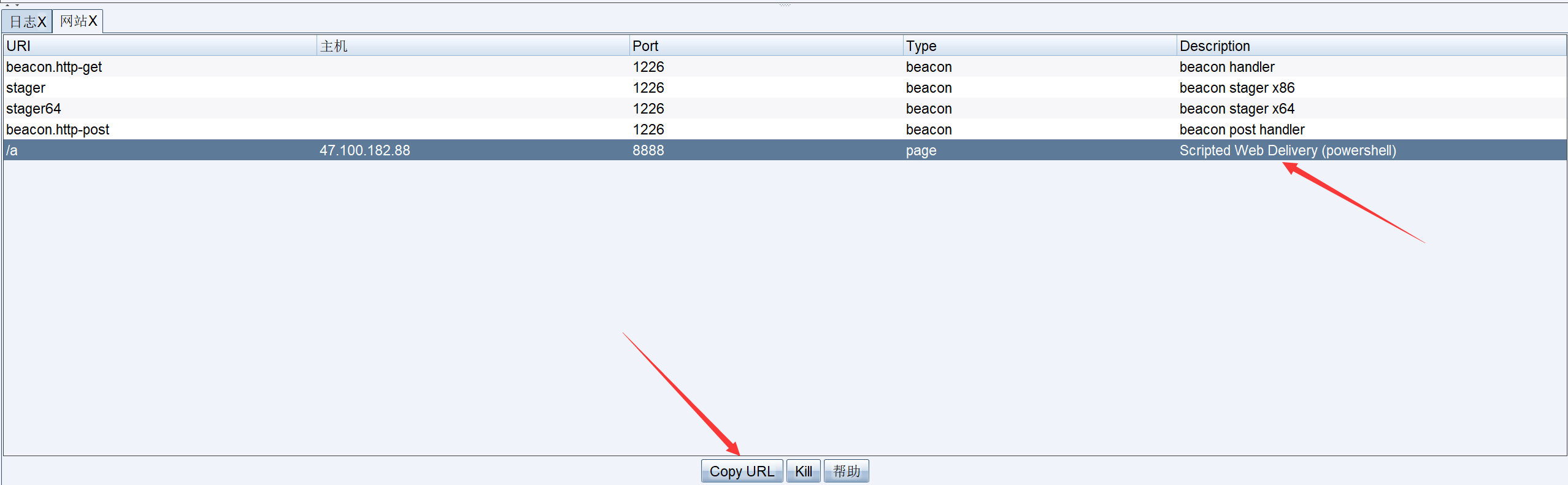Switch to the 日志 tab
The image size is (1568, 485).
[27, 21]
